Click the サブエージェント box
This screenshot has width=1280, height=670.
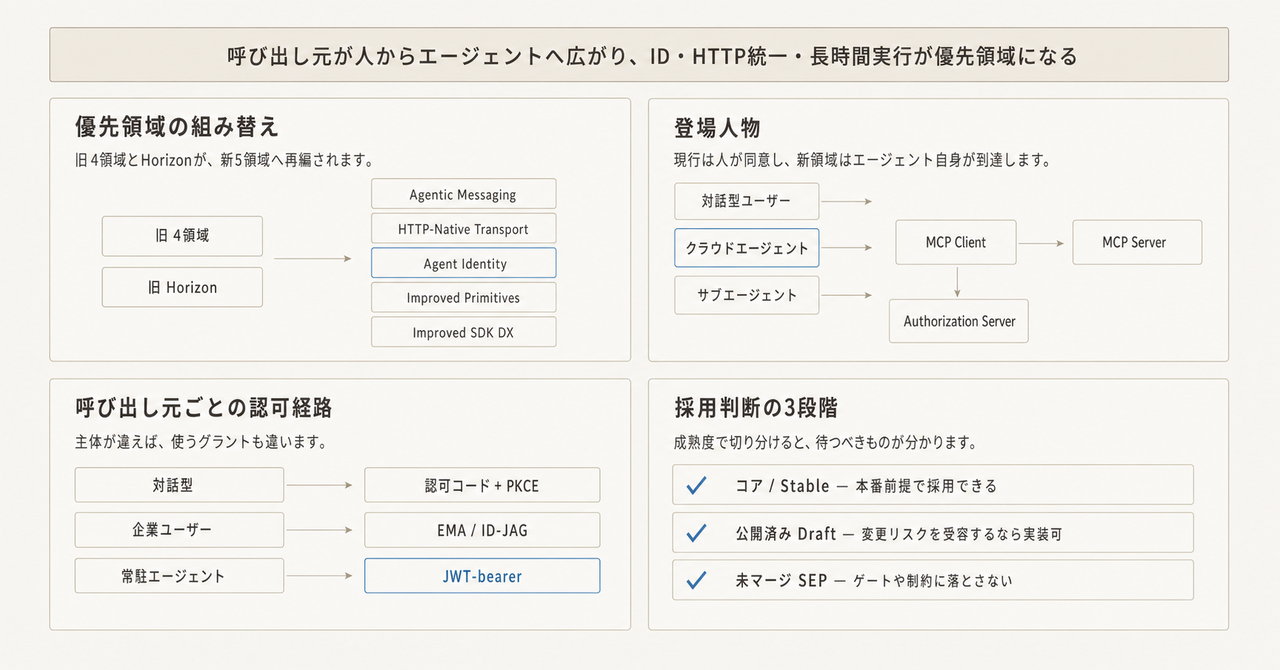(x=747, y=295)
